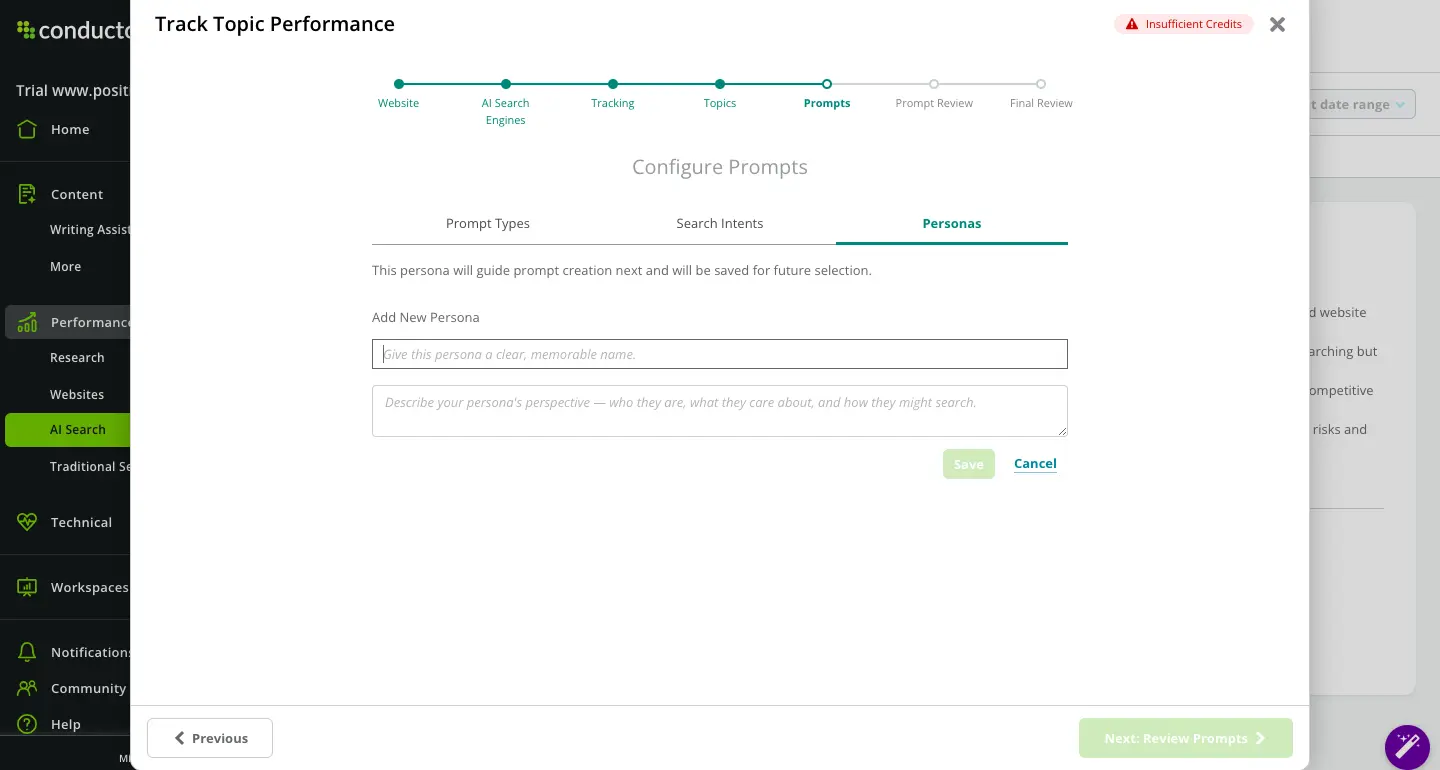Click the Community people icon
The width and height of the screenshot is (1440, 770).
[x=27, y=688]
